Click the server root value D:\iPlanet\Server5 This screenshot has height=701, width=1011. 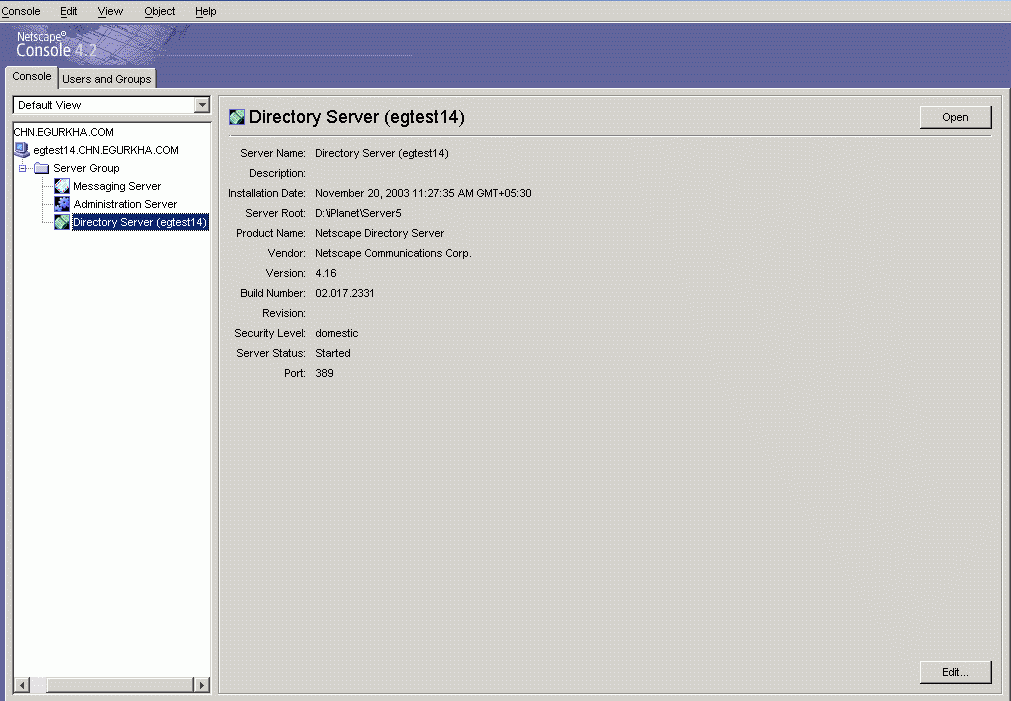click(358, 213)
